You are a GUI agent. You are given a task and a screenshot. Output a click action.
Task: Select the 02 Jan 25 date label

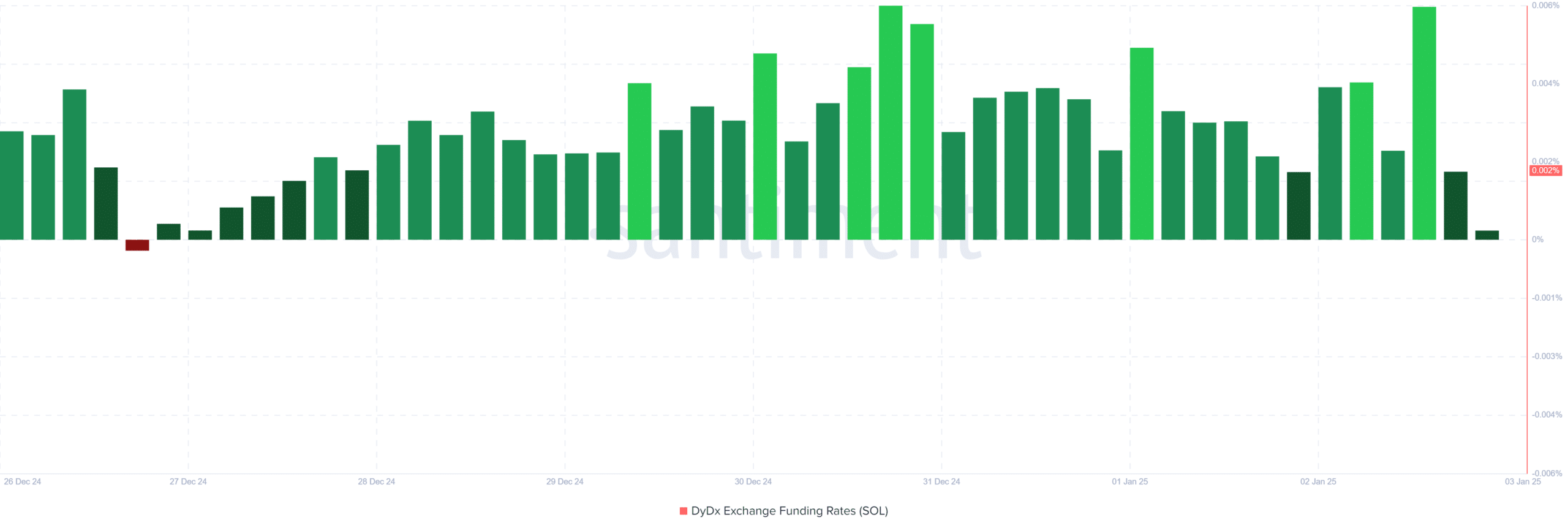pyautogui.click(x=1318, y=481)
